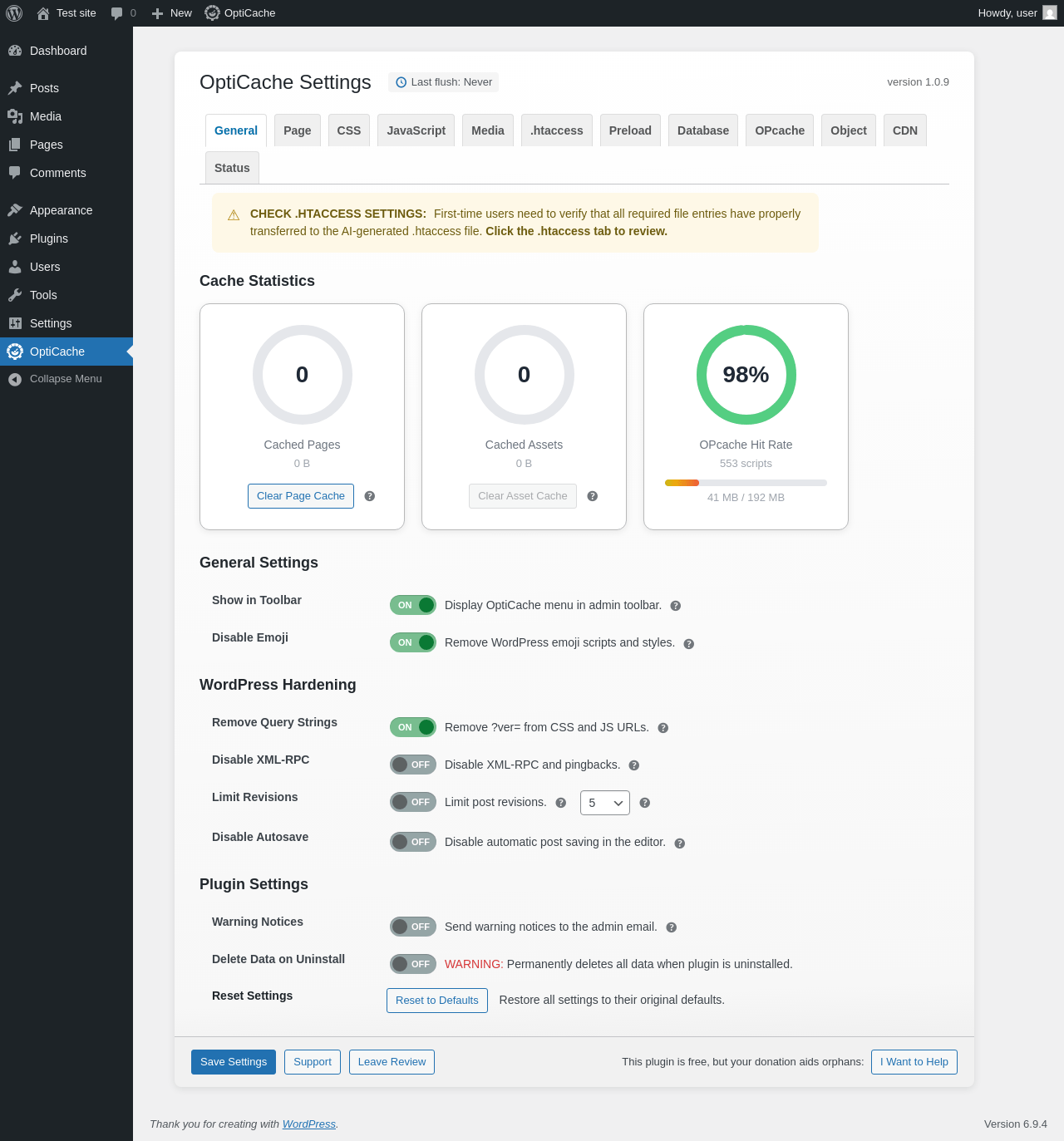Click help icon for Warning Notices

(x=672, y=927)
